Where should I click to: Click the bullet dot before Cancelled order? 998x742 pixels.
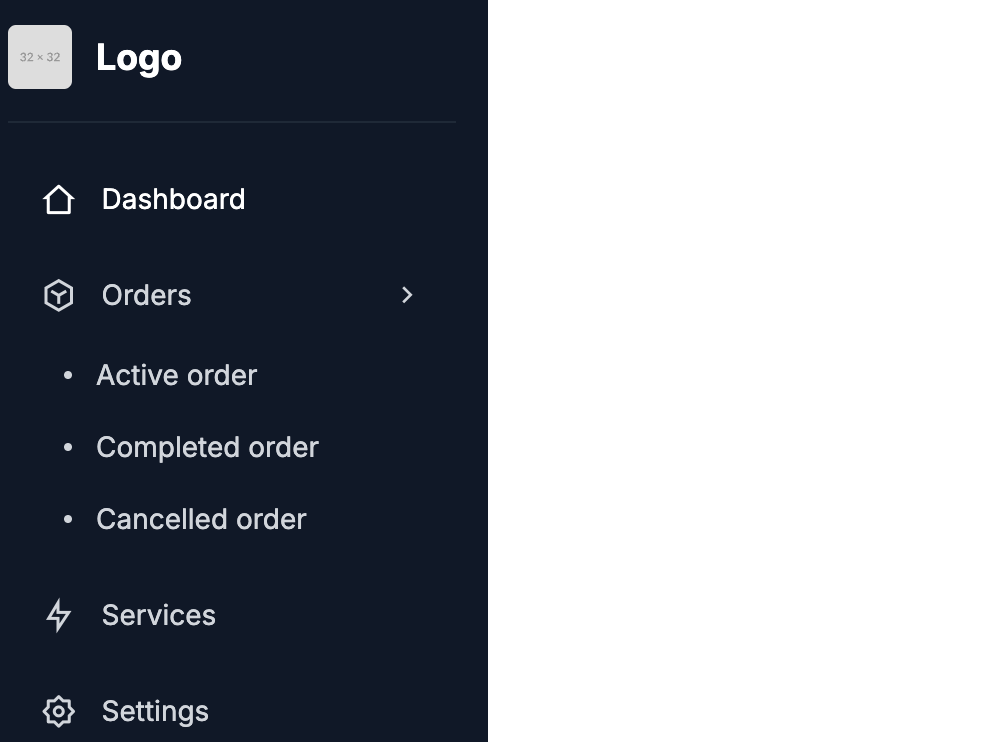[x=68, y=519]
